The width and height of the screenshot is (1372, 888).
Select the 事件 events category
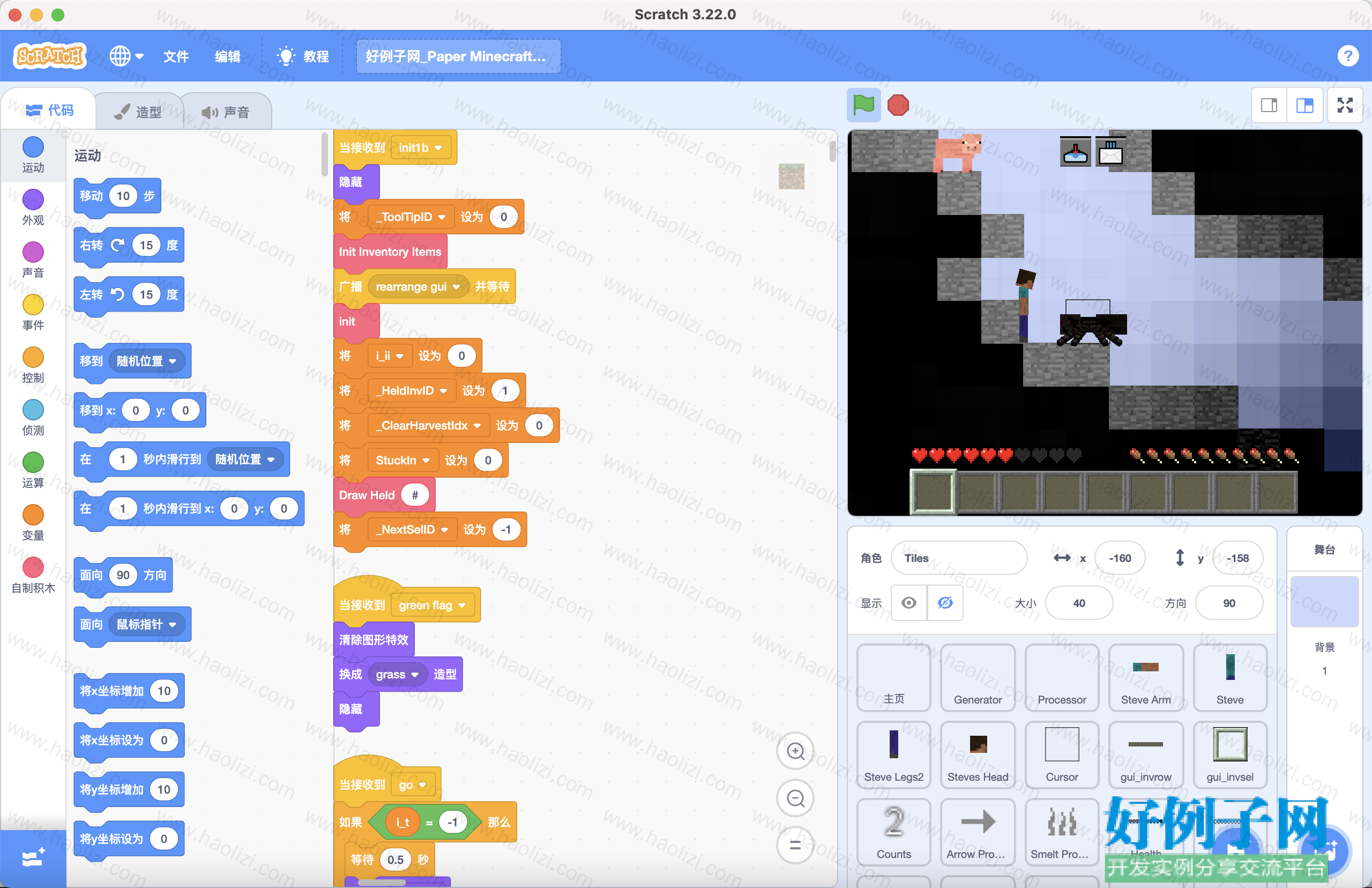tap(33, 313)
